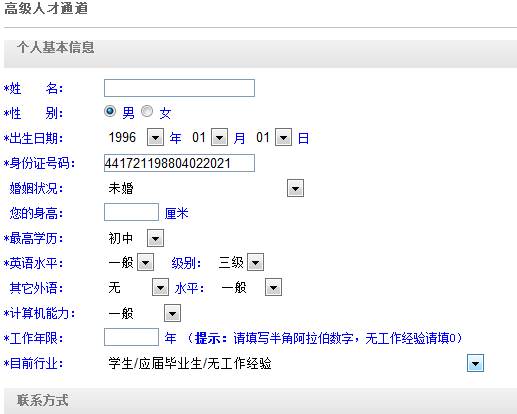Click the 联系方式 section header
This screenshot has width=517, height=414.
tap(43, 400)
